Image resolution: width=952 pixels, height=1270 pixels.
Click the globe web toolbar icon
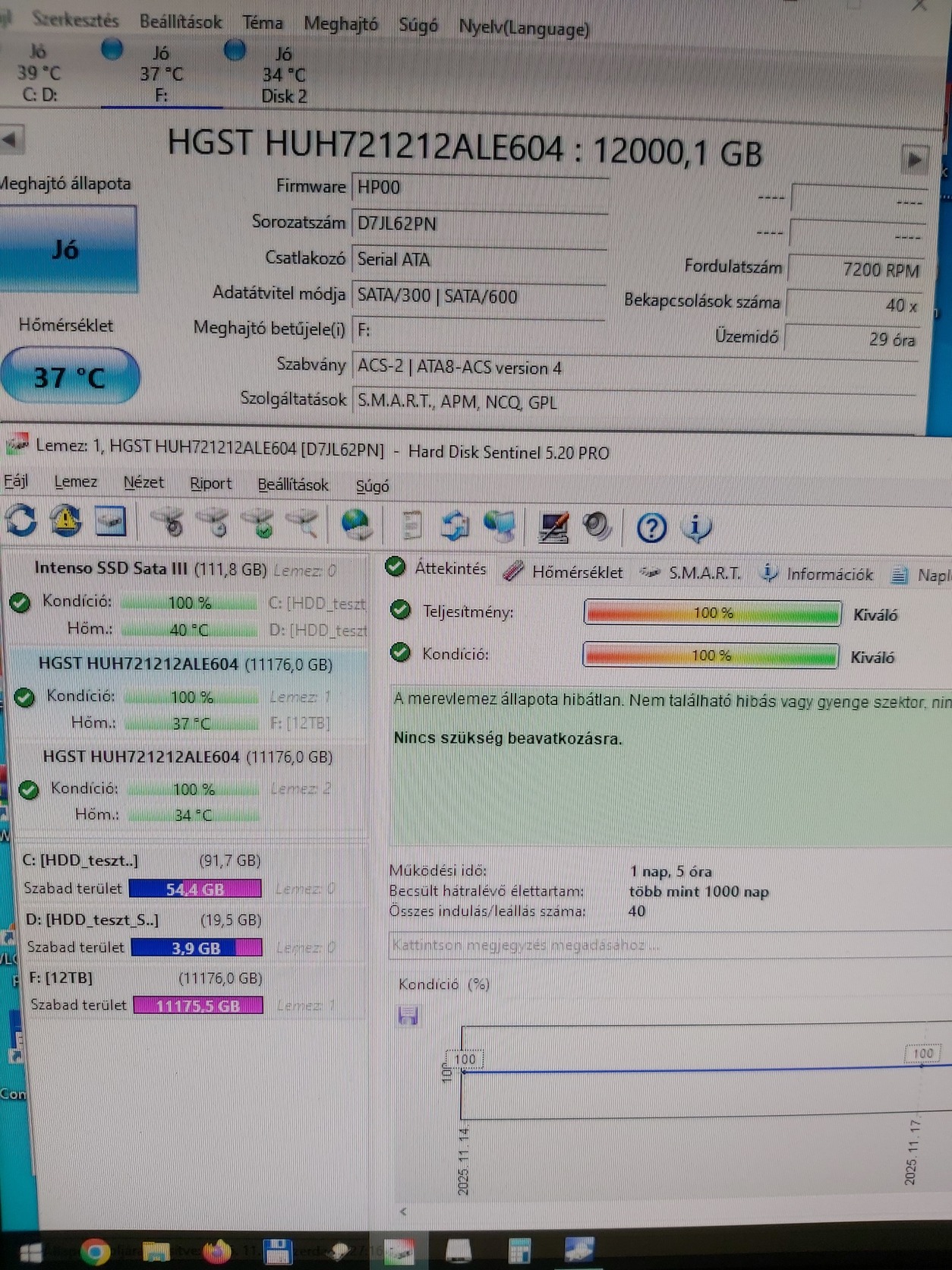356,525
